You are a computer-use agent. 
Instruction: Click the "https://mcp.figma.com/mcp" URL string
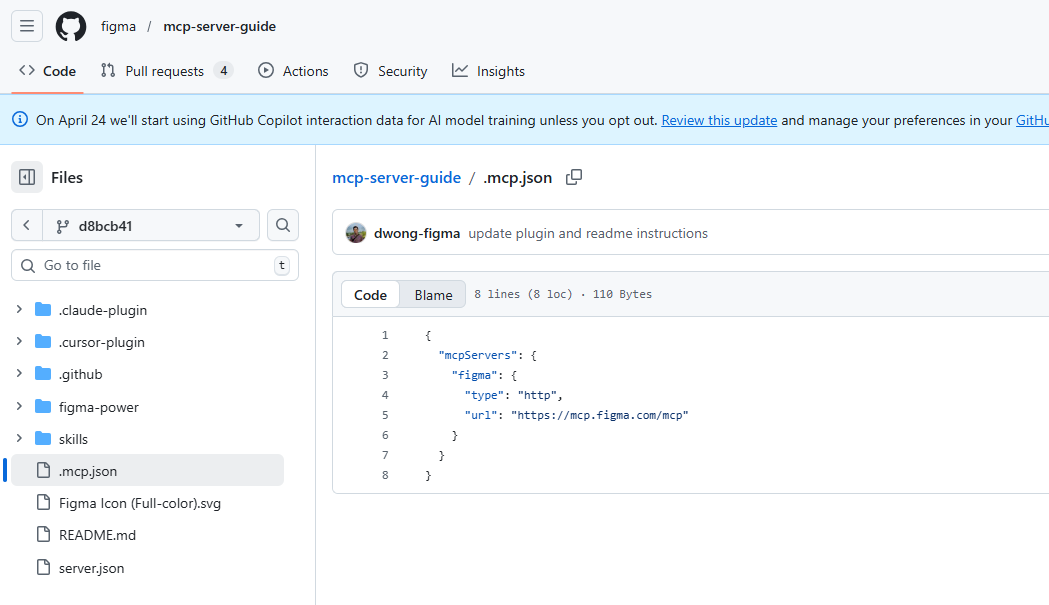coord(599,416)
